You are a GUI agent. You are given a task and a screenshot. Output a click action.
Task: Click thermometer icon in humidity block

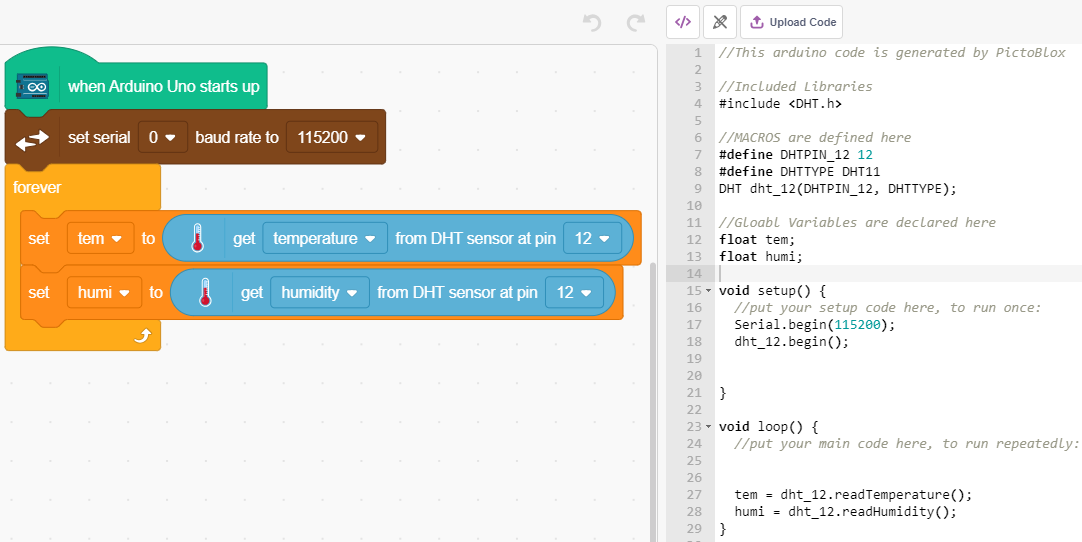204,292
